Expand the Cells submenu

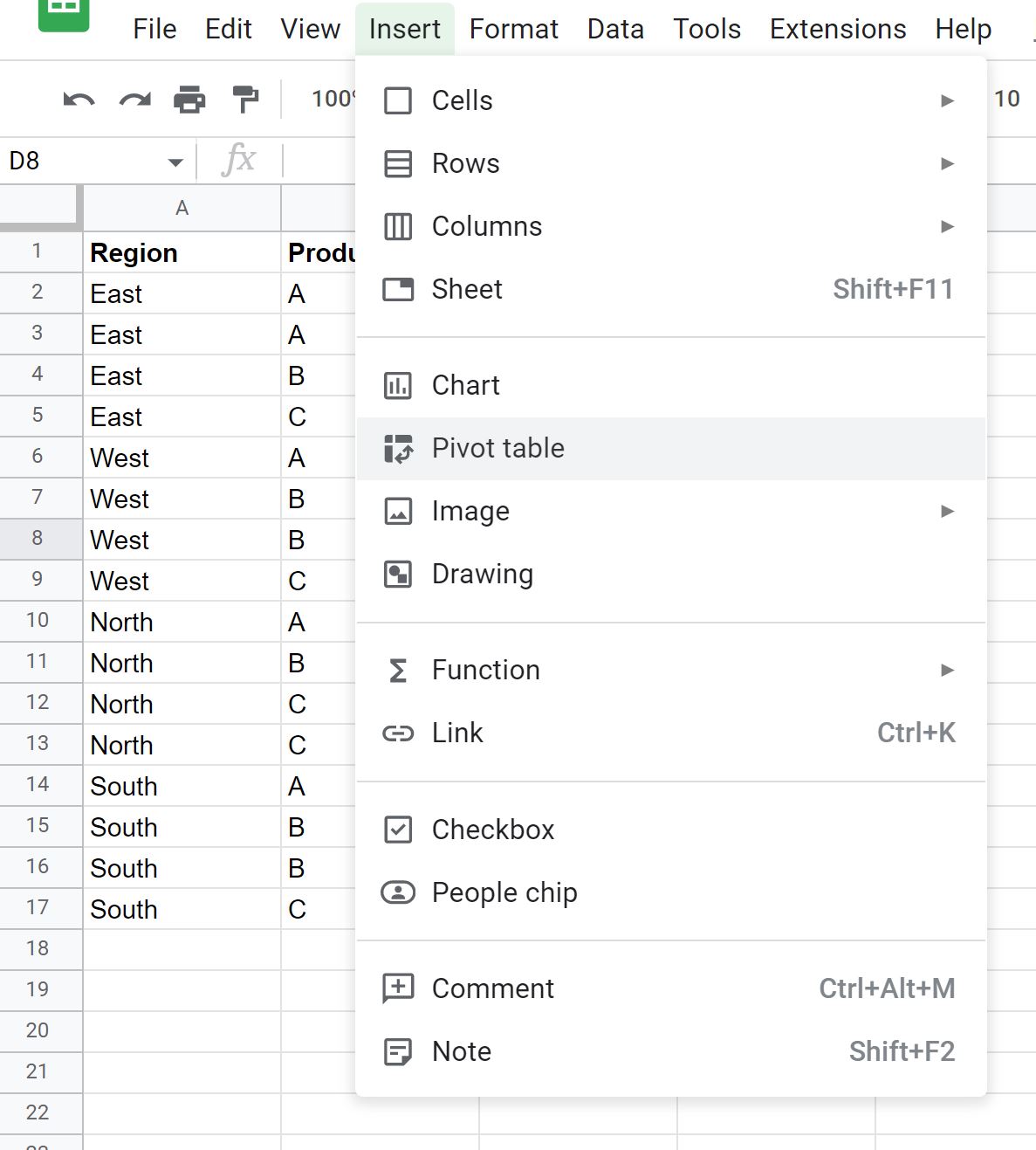462,100
